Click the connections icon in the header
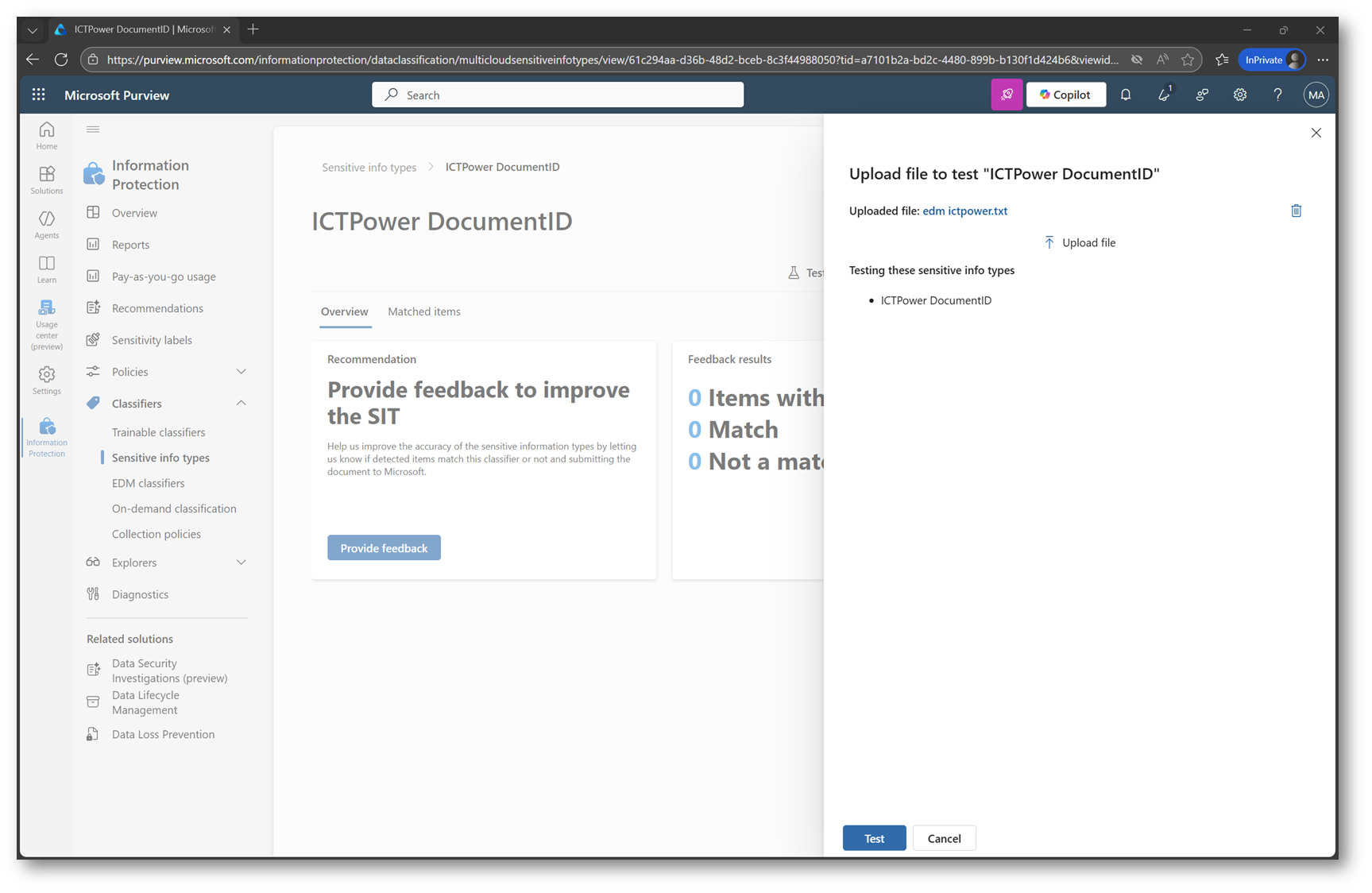The width and height of the screenshot is (1372, 893). [1202, 95]
